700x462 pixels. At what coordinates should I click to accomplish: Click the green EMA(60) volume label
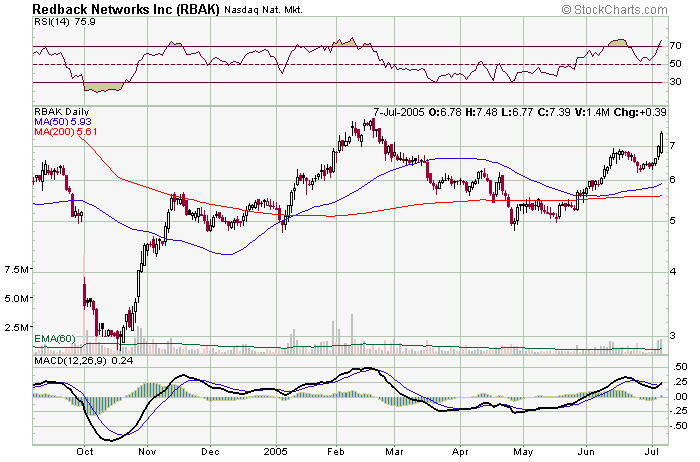click(x=55, y=339)
